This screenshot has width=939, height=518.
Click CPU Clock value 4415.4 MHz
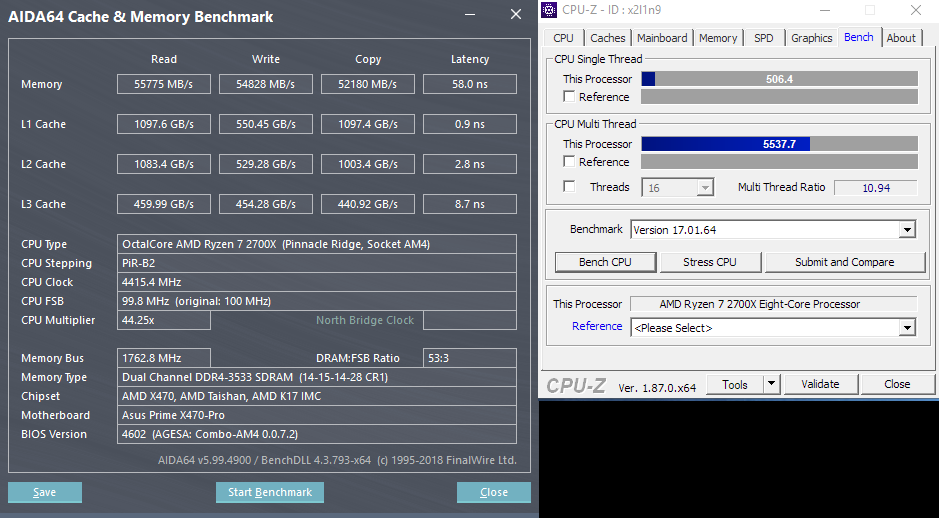click(x=317, y=282)
